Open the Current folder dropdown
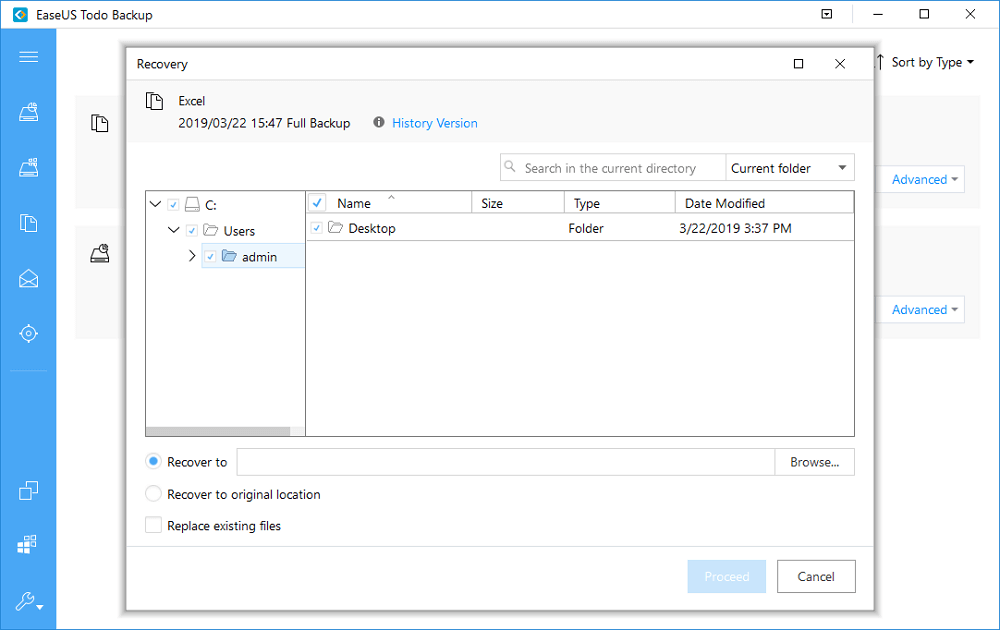 [790, 167]
